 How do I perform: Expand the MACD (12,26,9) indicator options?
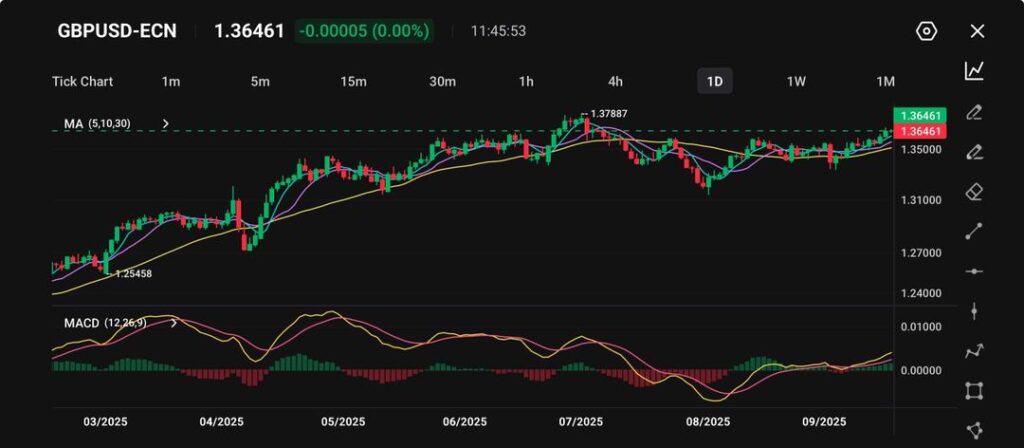[x=175, y=323]
